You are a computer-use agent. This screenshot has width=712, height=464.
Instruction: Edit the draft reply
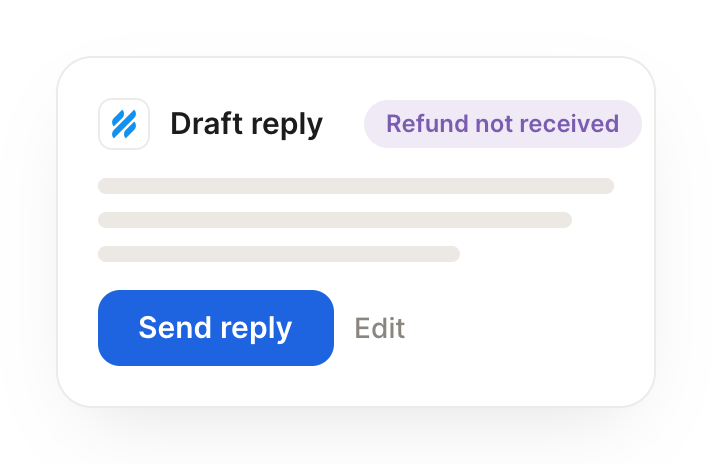(x=380, y=328)
